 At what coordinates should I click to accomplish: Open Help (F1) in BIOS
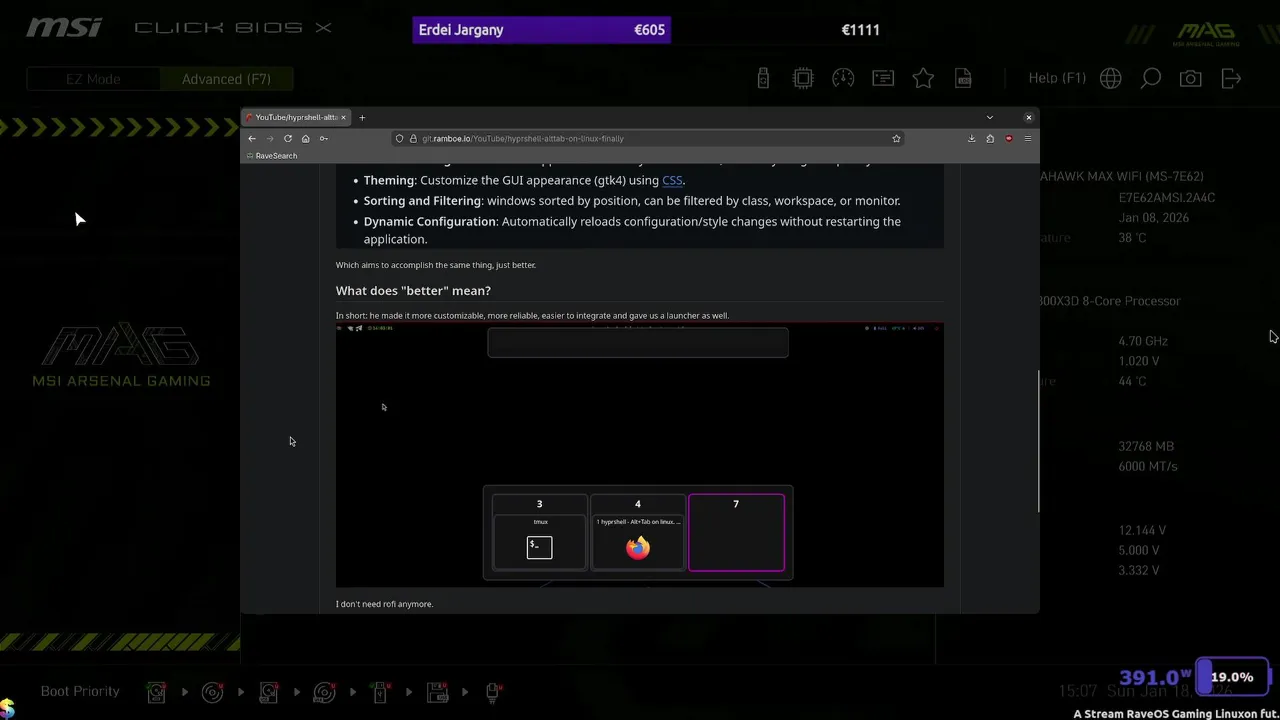tap(1057, 78)
